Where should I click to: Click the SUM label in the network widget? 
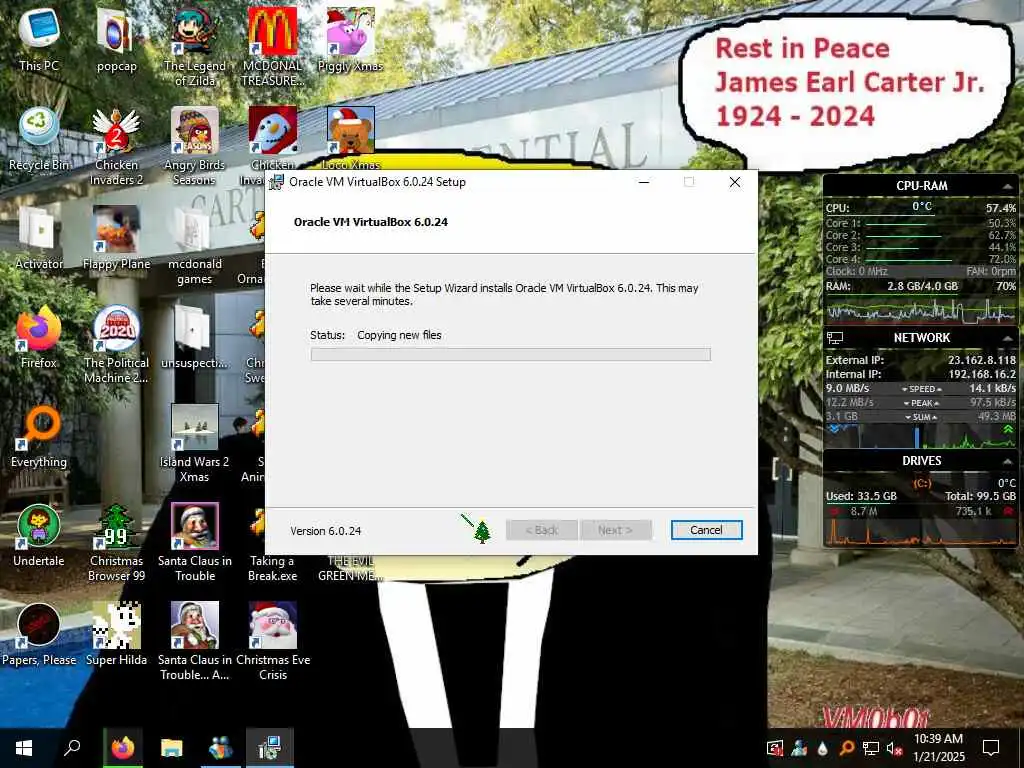[921, 417]
